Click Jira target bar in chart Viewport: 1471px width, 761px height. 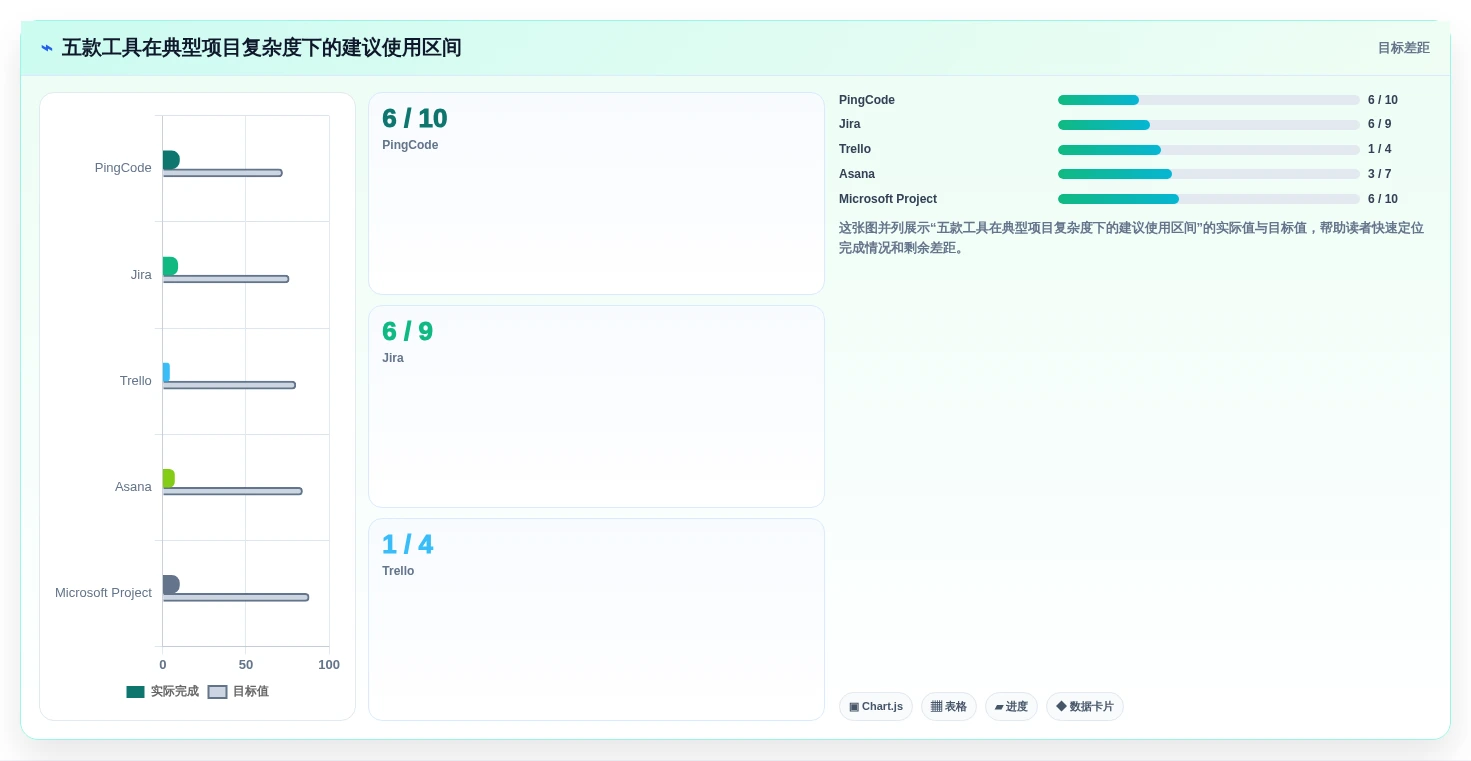pyautogui.click(x=226, y=279)
